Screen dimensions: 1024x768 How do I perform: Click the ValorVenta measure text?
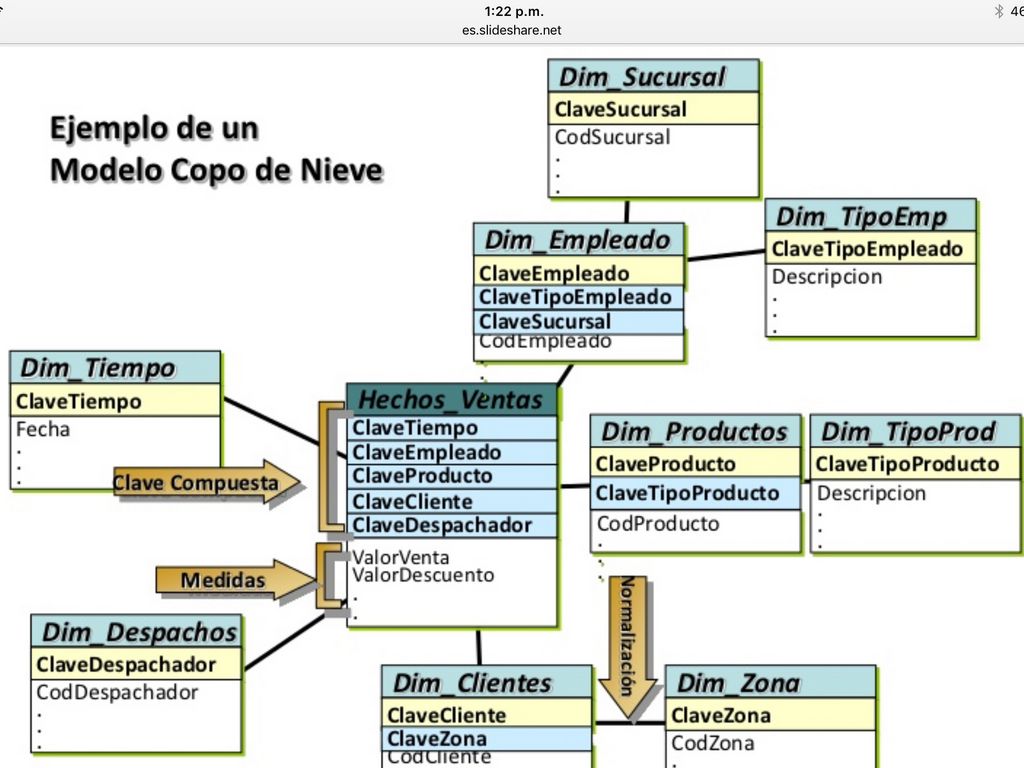click(x=401, y=557)
